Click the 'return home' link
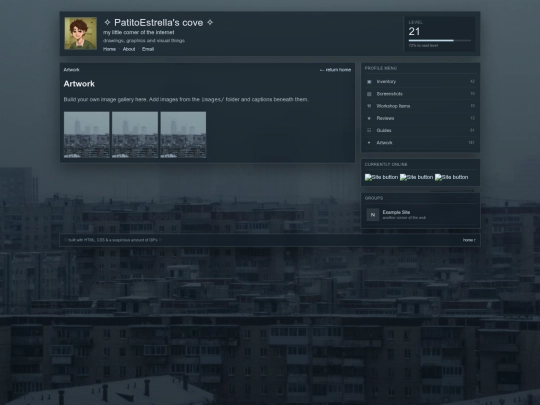The height and width of the screenshot is (405, 540). 335,70
